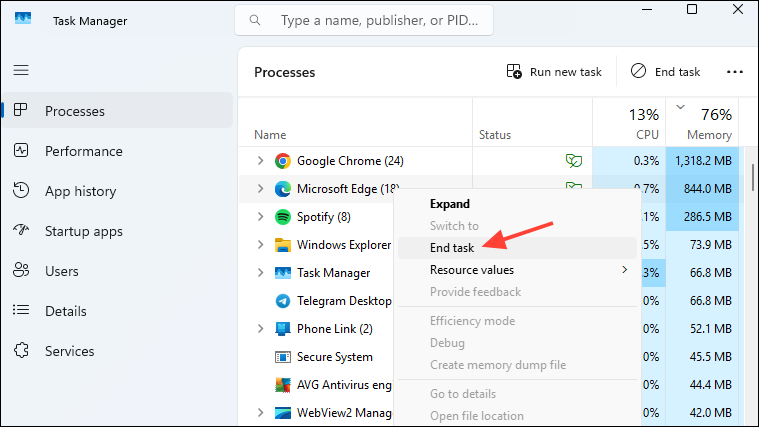Click the three-dot more options icon
The width and height of the screenshot is (759, 427).
pos(735,72)
